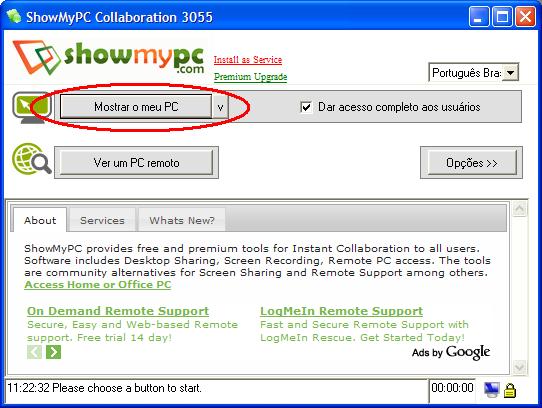542x408 pixels.
Task: Click scrollbar up arrow in info panel
Action: [520, 209]
